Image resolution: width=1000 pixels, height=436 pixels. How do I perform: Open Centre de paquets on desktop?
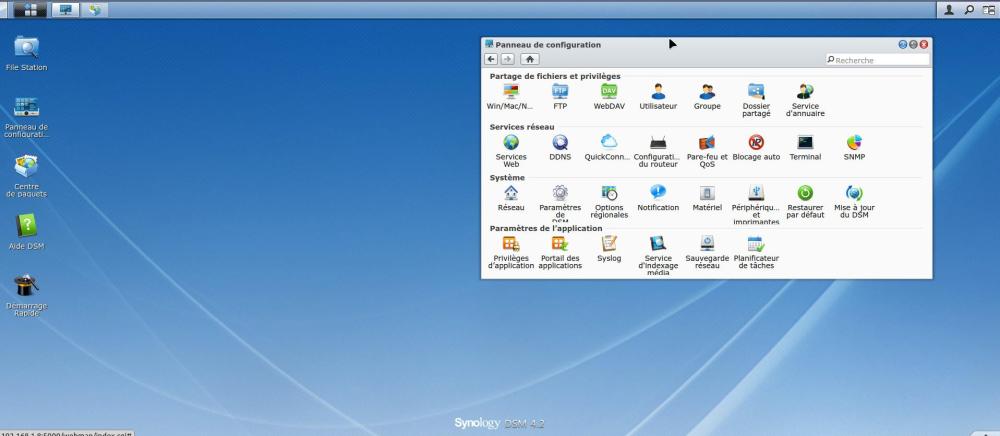click(26, 176)
